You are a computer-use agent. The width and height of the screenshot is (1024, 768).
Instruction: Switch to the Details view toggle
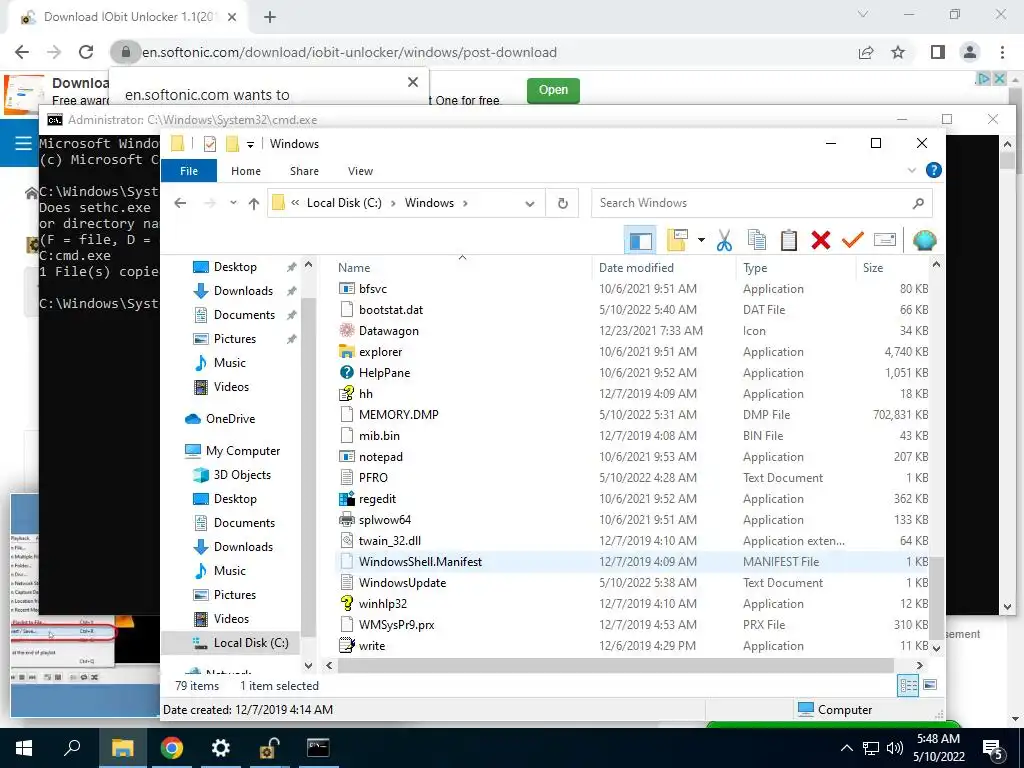coord(908,685)
